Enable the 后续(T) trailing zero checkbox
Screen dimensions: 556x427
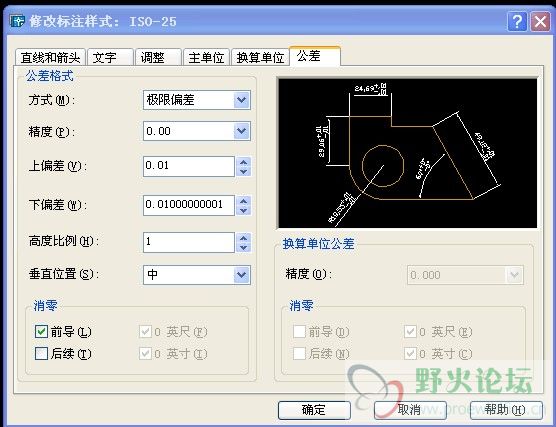(41, 353)
